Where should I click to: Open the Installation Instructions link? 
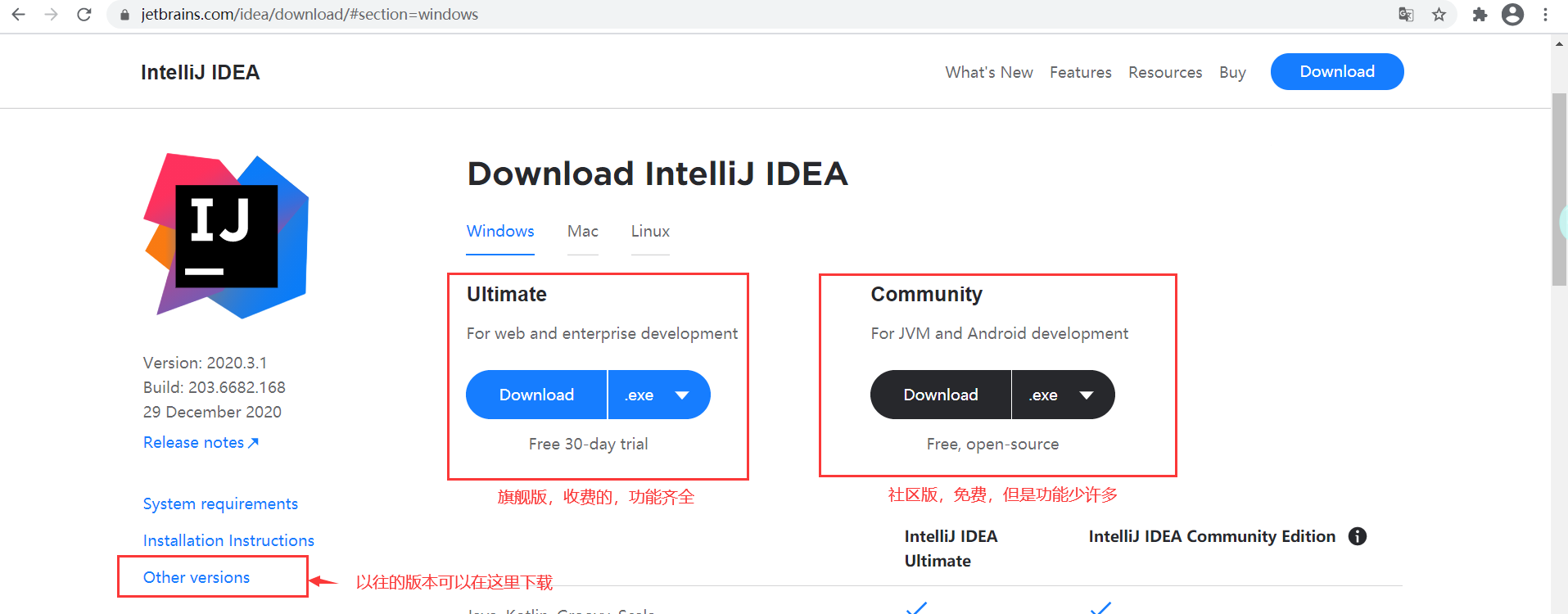(x=228, y=540)
